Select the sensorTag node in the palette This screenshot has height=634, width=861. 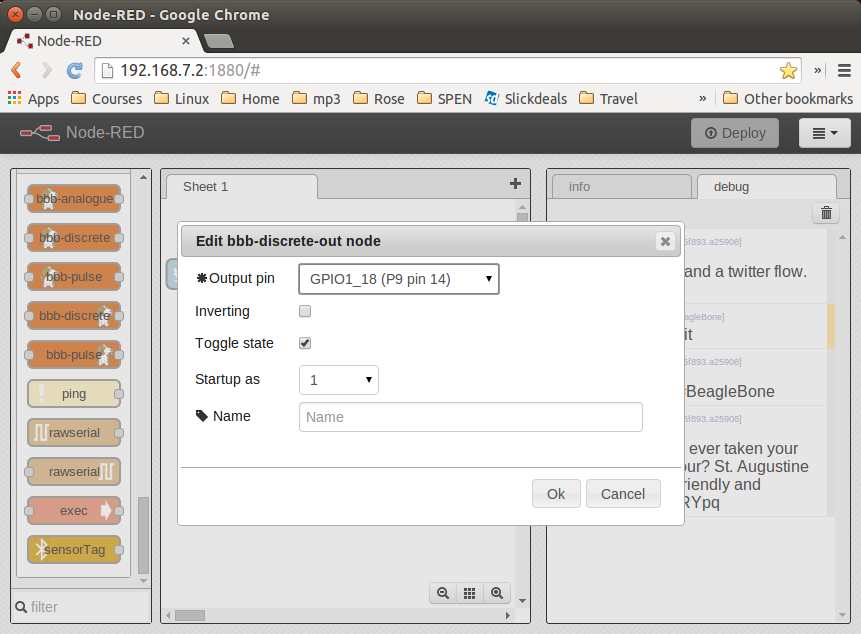pos(75,549)
